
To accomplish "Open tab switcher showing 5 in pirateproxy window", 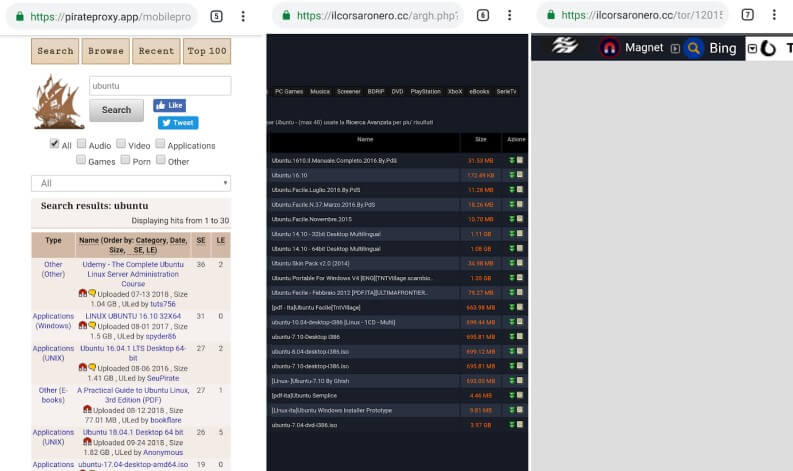I will pyautogui.click(x=216, y=16).
